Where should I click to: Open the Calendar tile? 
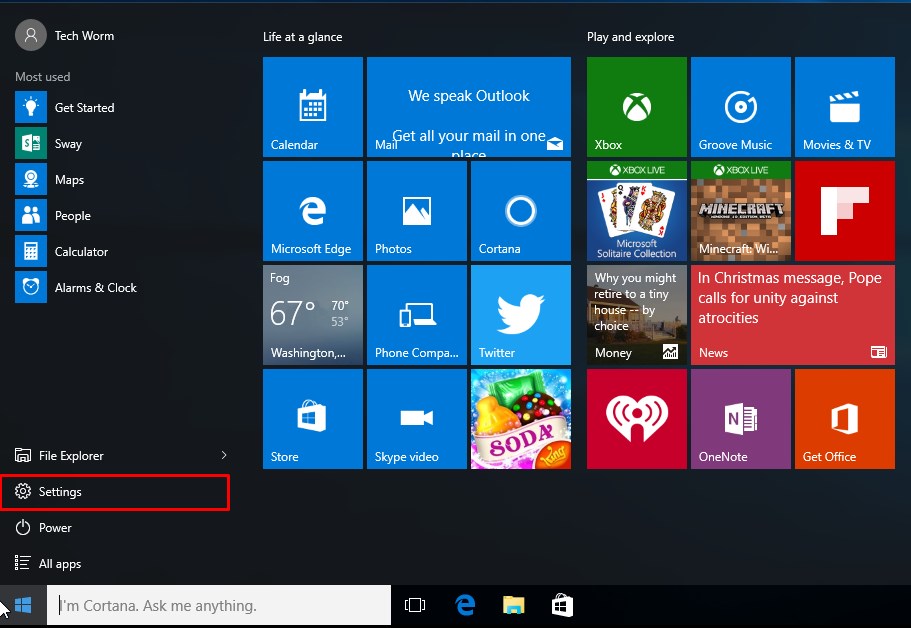[312, 106]
